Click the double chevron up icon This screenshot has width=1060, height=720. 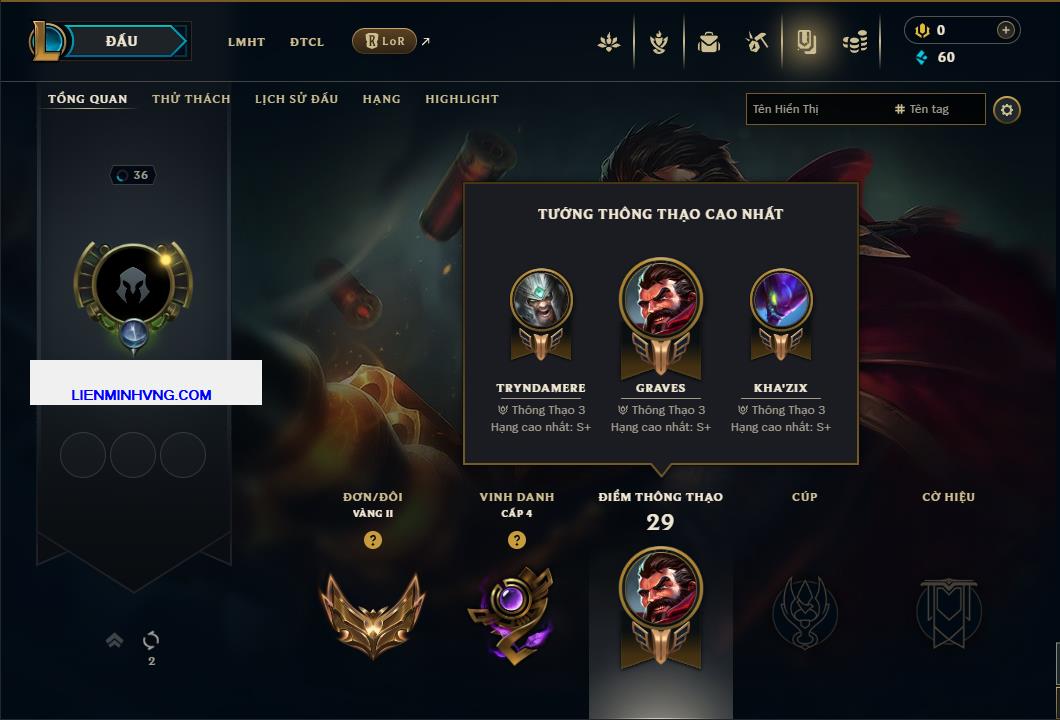(114, 640)
